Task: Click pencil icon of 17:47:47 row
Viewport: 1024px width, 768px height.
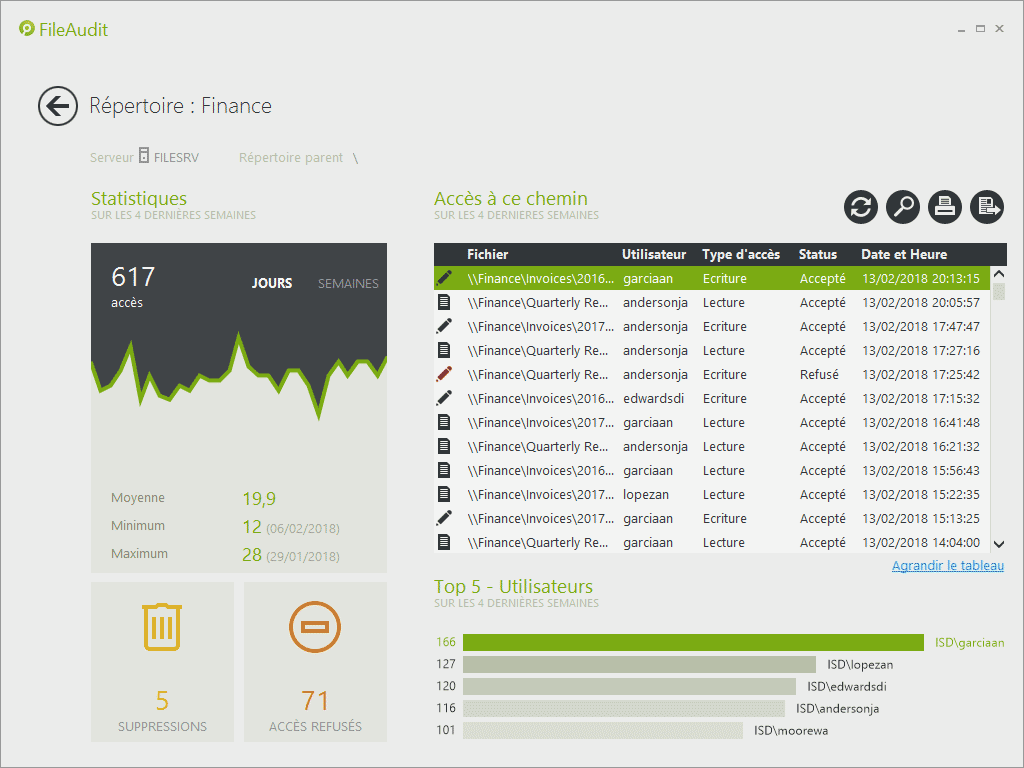Action: pos(444,326)
